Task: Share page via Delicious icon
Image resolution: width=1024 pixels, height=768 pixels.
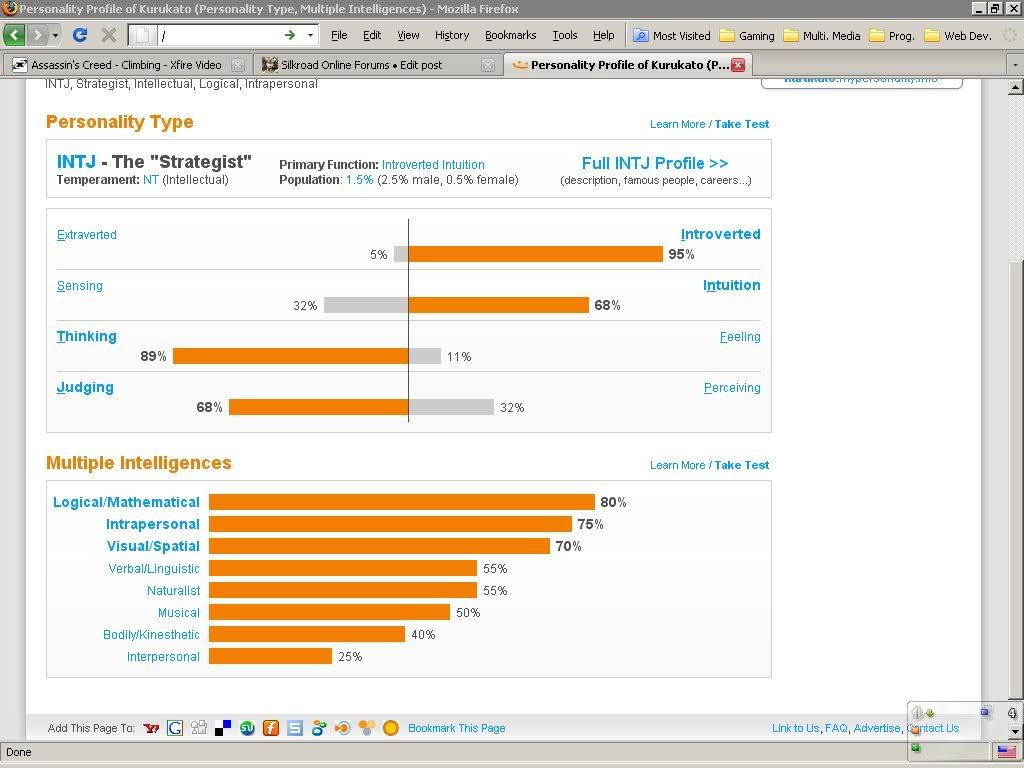Action: click(x=223, y=728)
